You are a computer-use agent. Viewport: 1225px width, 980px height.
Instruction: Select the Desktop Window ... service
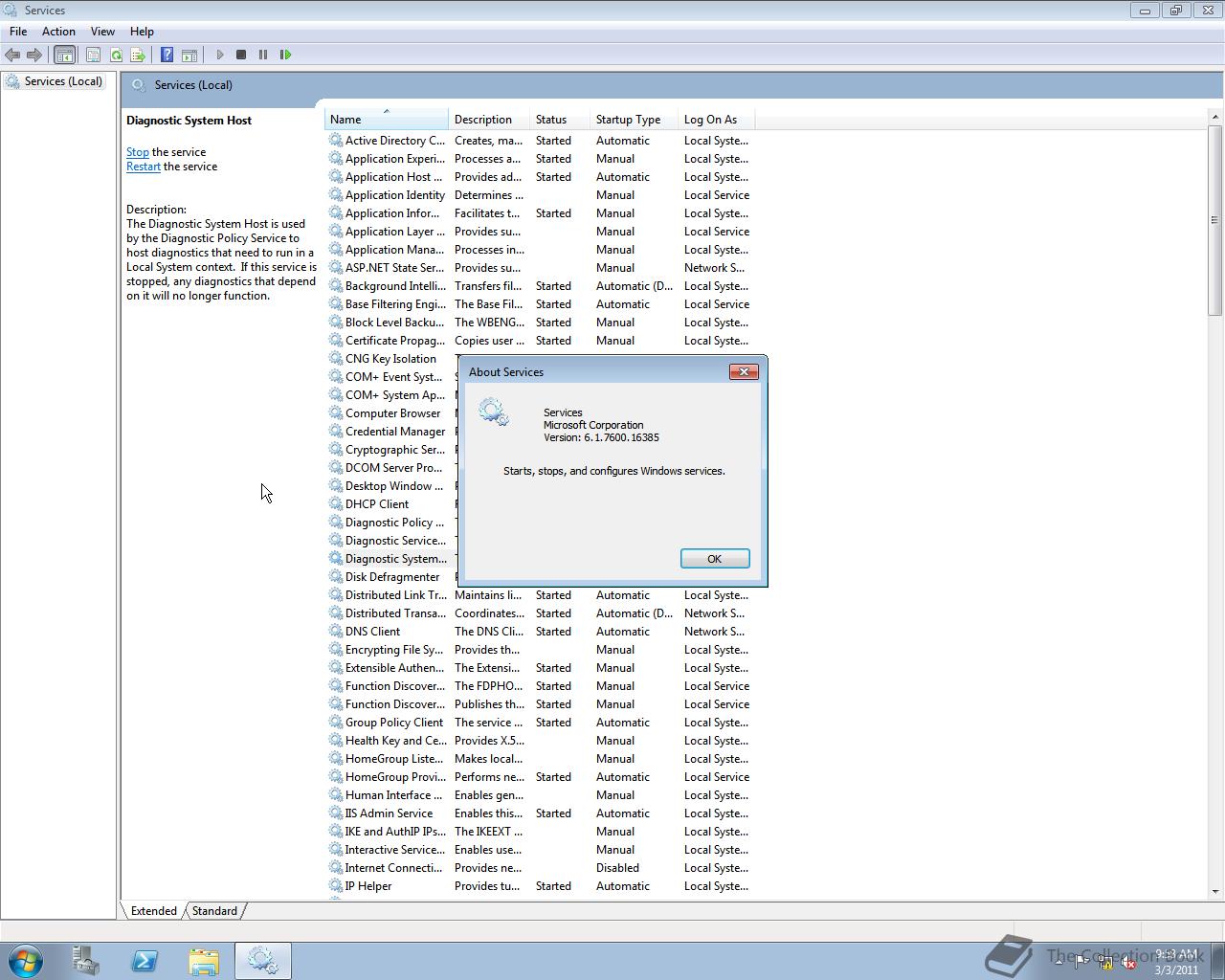pyautogui.click(x=394, y=486)
